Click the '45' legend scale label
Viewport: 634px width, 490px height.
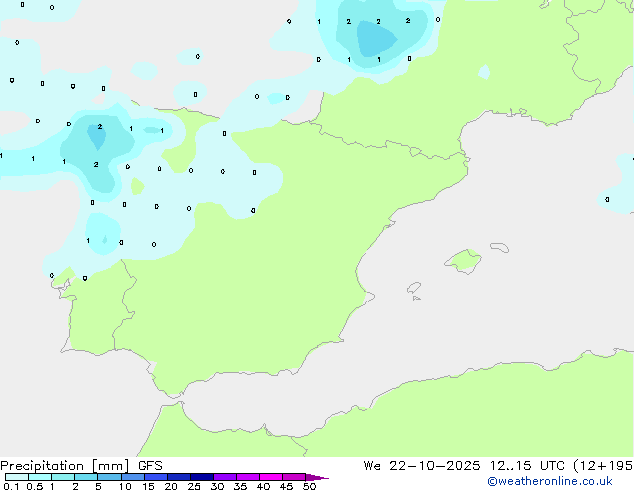[286, 486]
